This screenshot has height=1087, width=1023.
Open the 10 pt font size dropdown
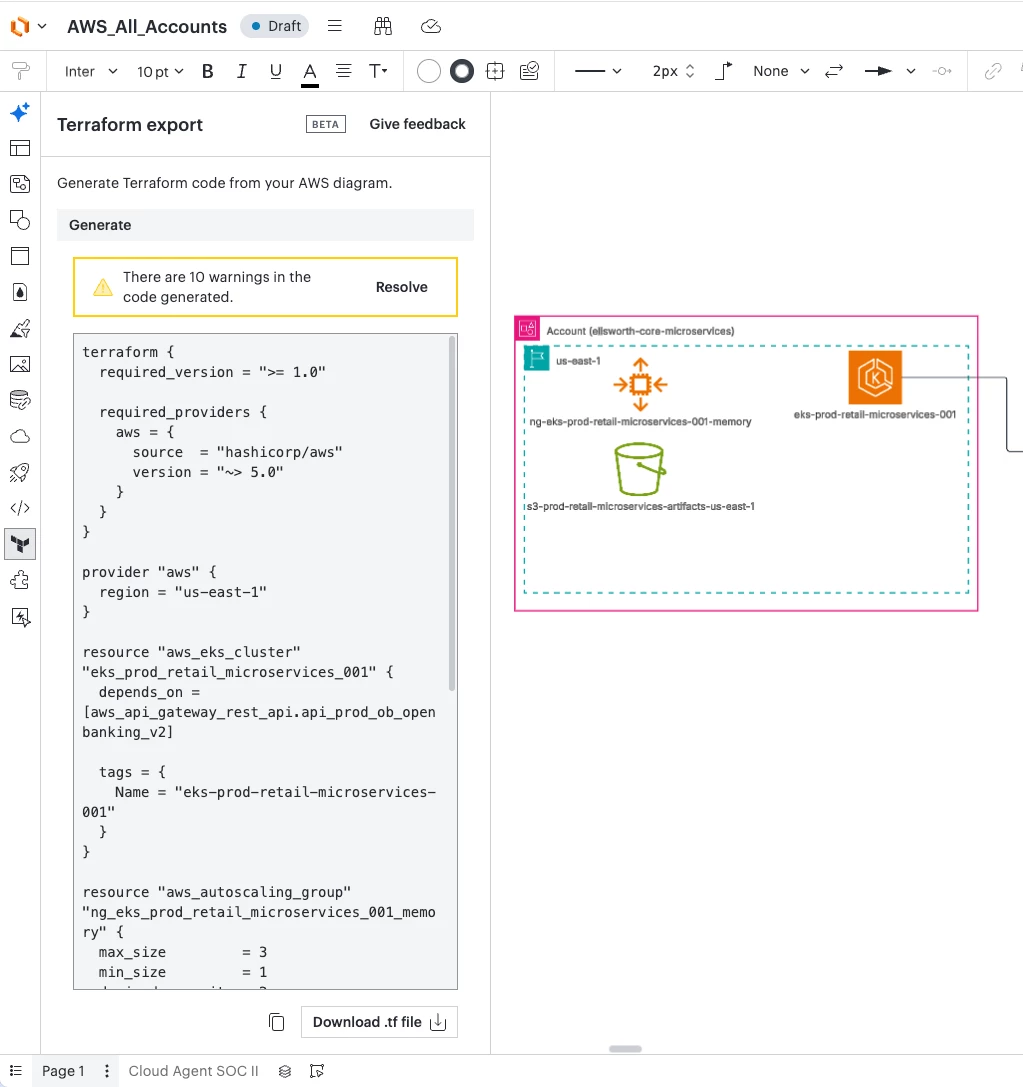pyautogui.click(x=160, y=71)
